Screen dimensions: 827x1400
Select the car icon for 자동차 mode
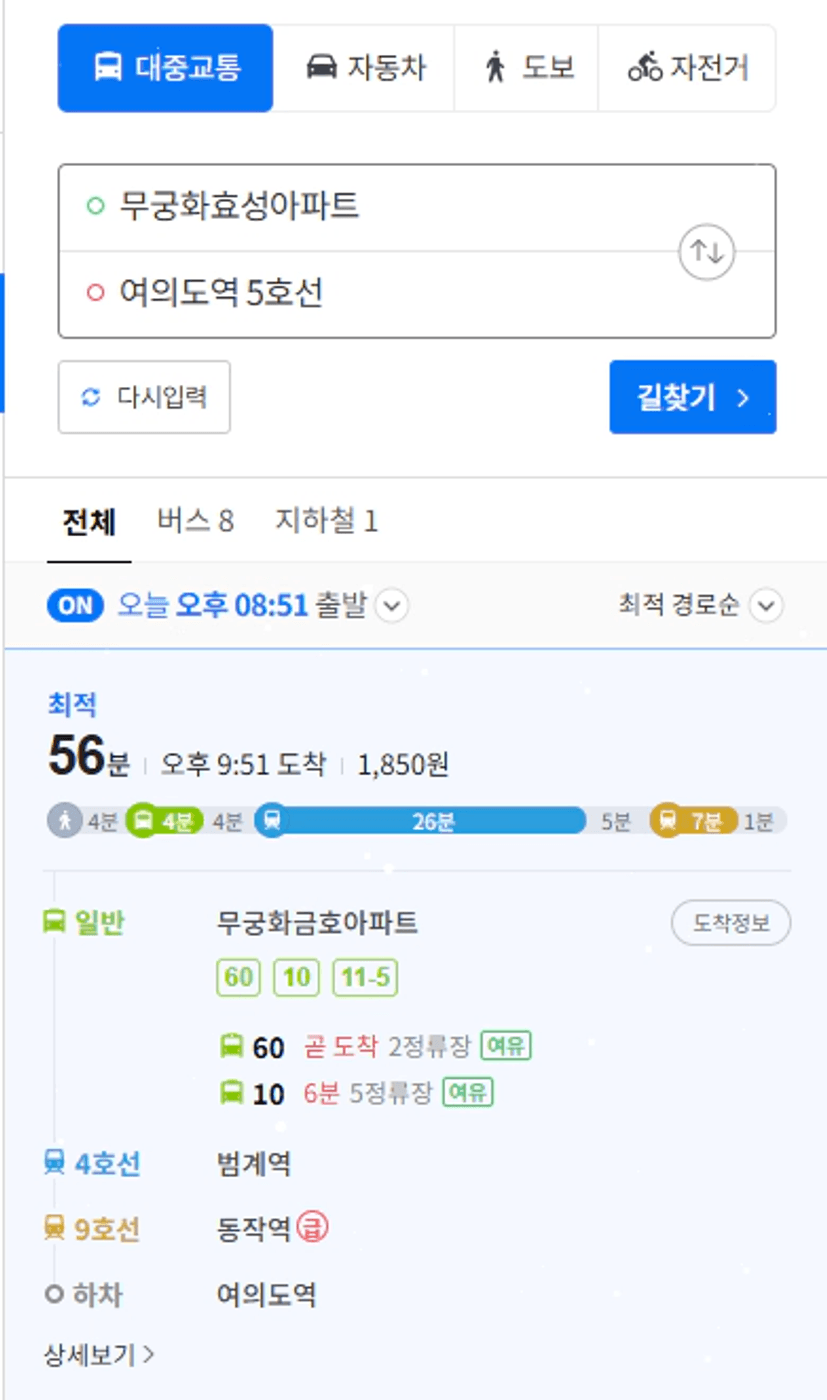point(321,67)
